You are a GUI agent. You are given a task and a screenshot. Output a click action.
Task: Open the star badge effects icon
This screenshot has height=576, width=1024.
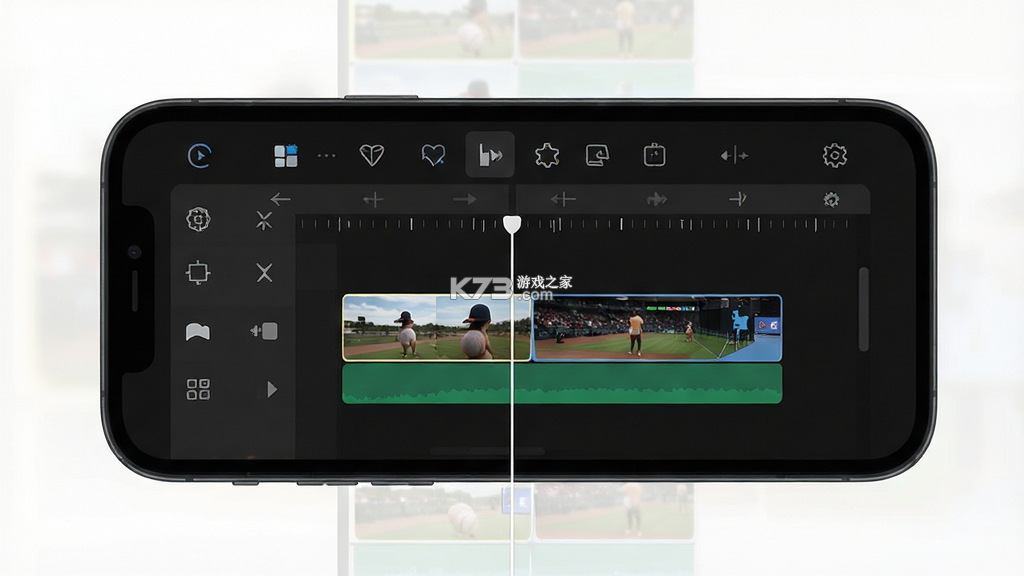pos(547,155)
